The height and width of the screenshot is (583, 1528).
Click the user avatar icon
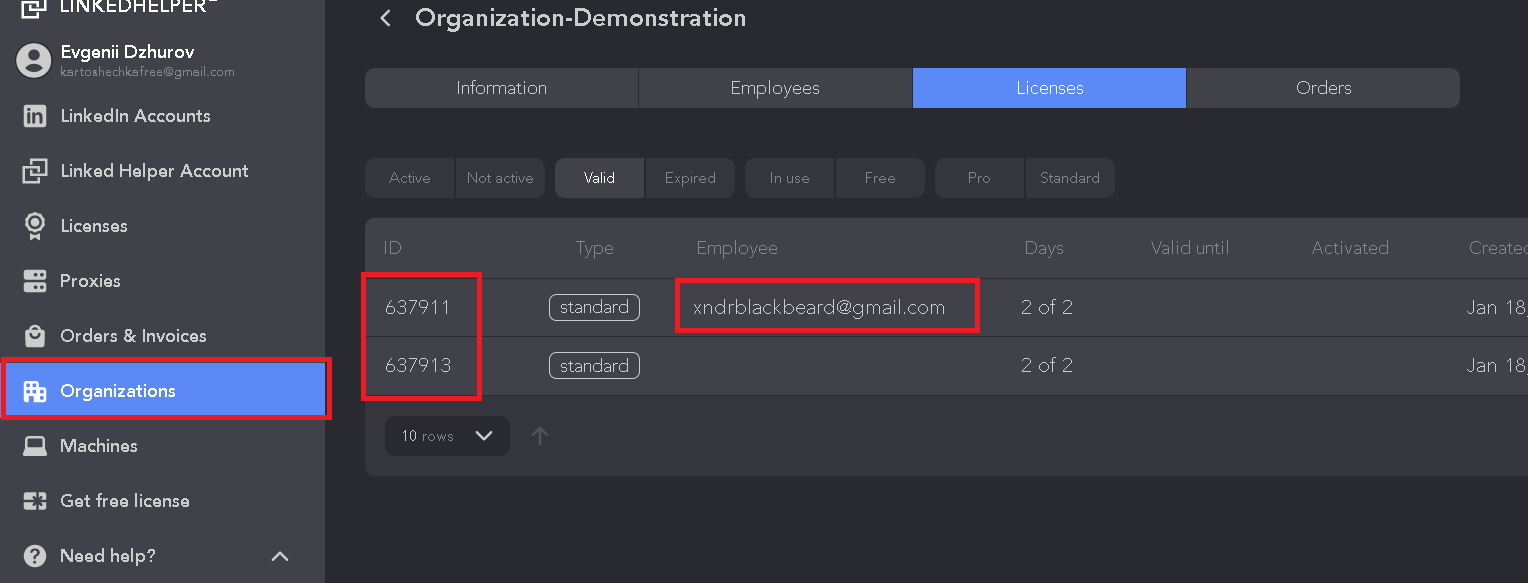click(33, 60)
